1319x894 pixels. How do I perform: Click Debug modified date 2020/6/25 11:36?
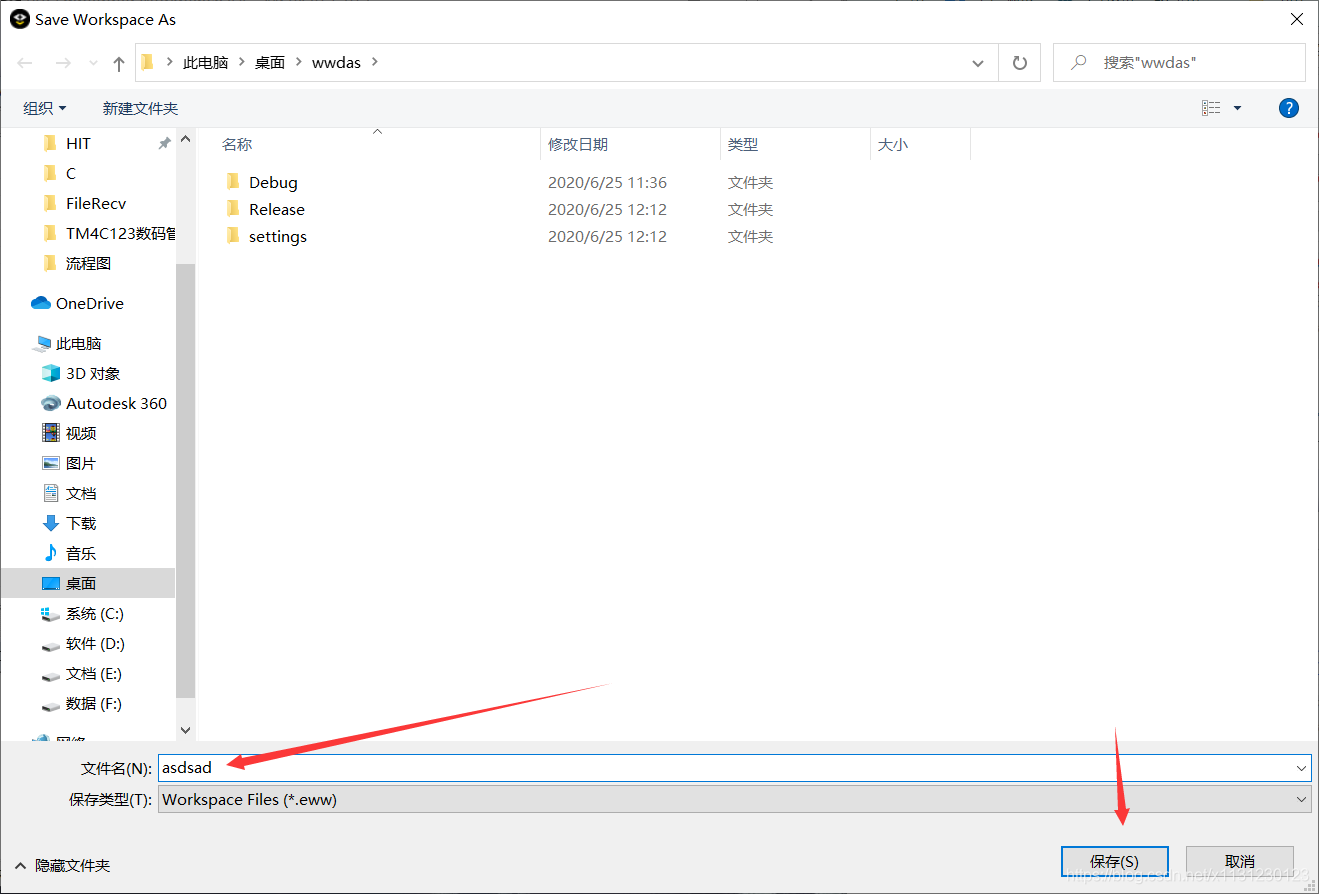607,182
